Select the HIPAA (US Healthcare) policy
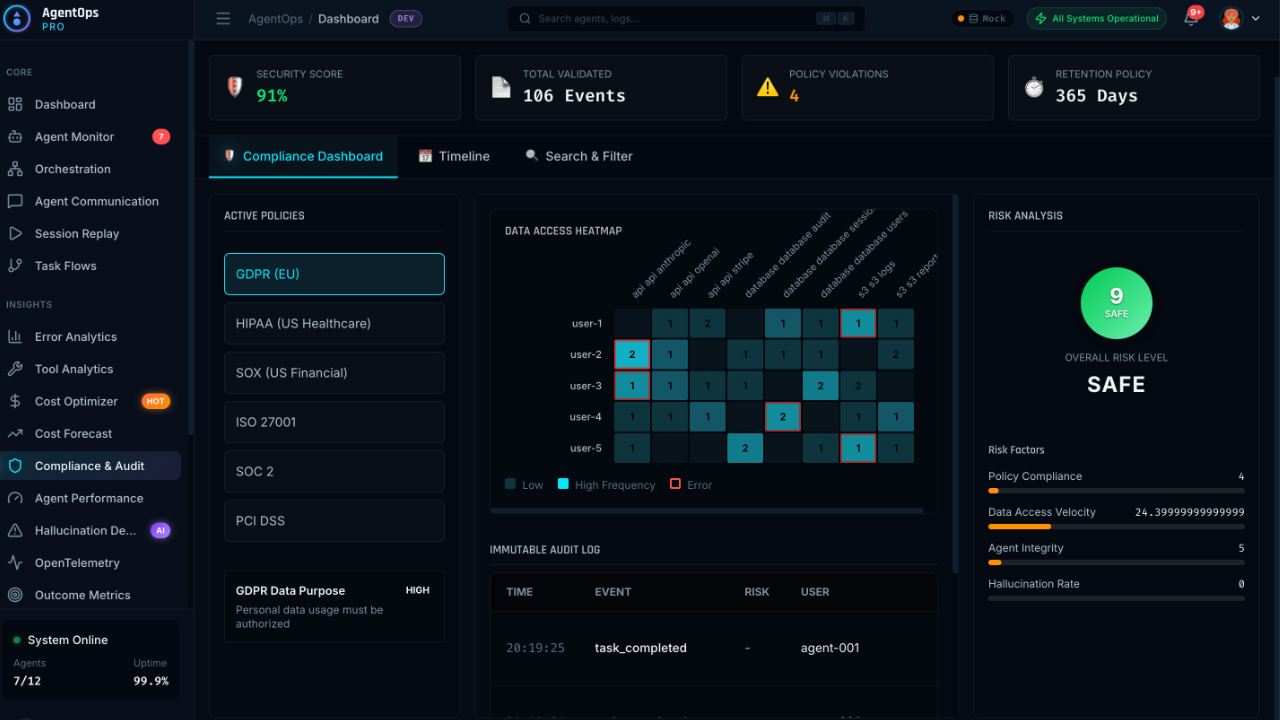This screenshot has height=720, width=1280. (x=334, y=323)
